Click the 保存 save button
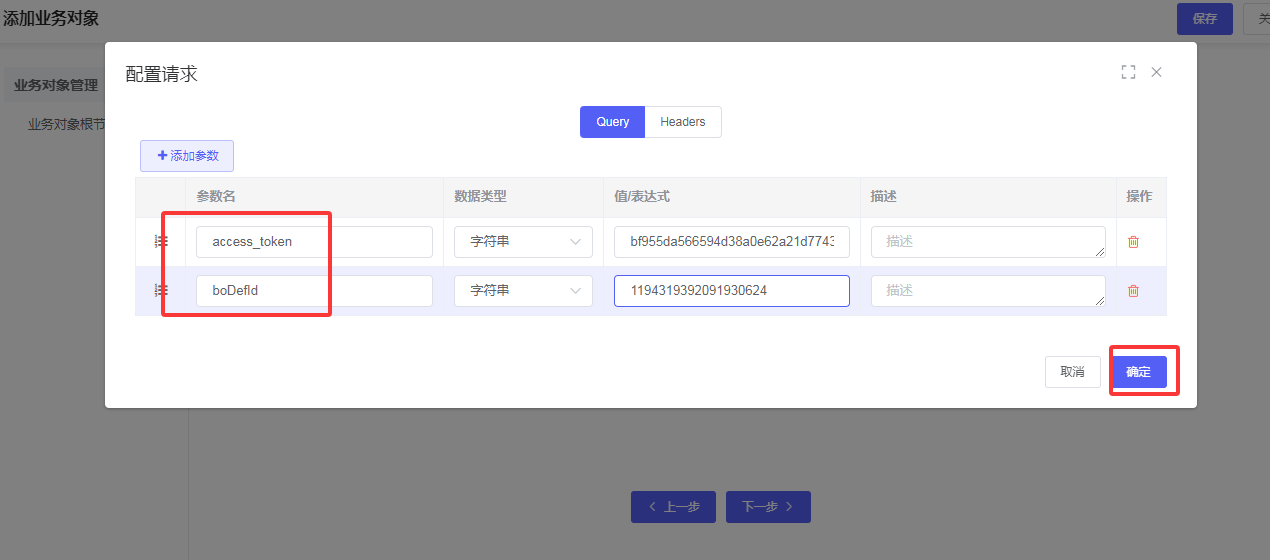The width and height of the screenshot is (1270, 560). coord(1204,19)
